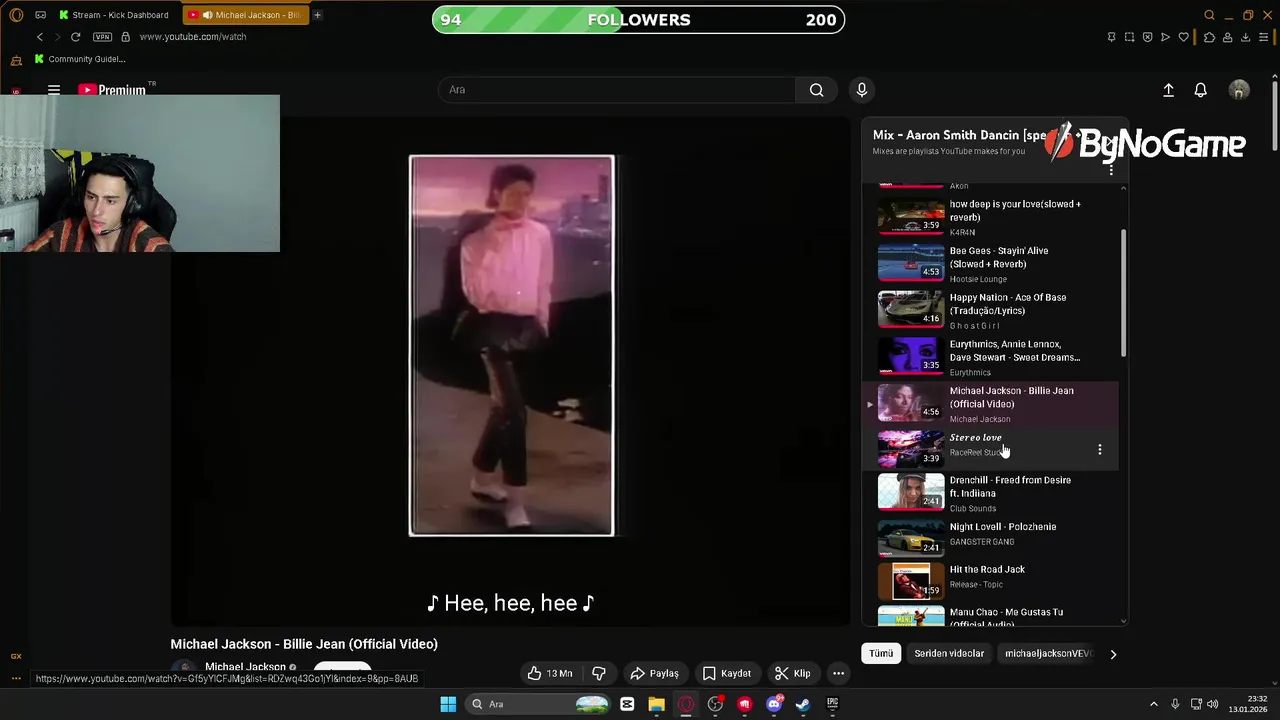Open the Opera tab search magnifier
The height and width of the screenshot is (720, 1280).
pos(1209,15)
